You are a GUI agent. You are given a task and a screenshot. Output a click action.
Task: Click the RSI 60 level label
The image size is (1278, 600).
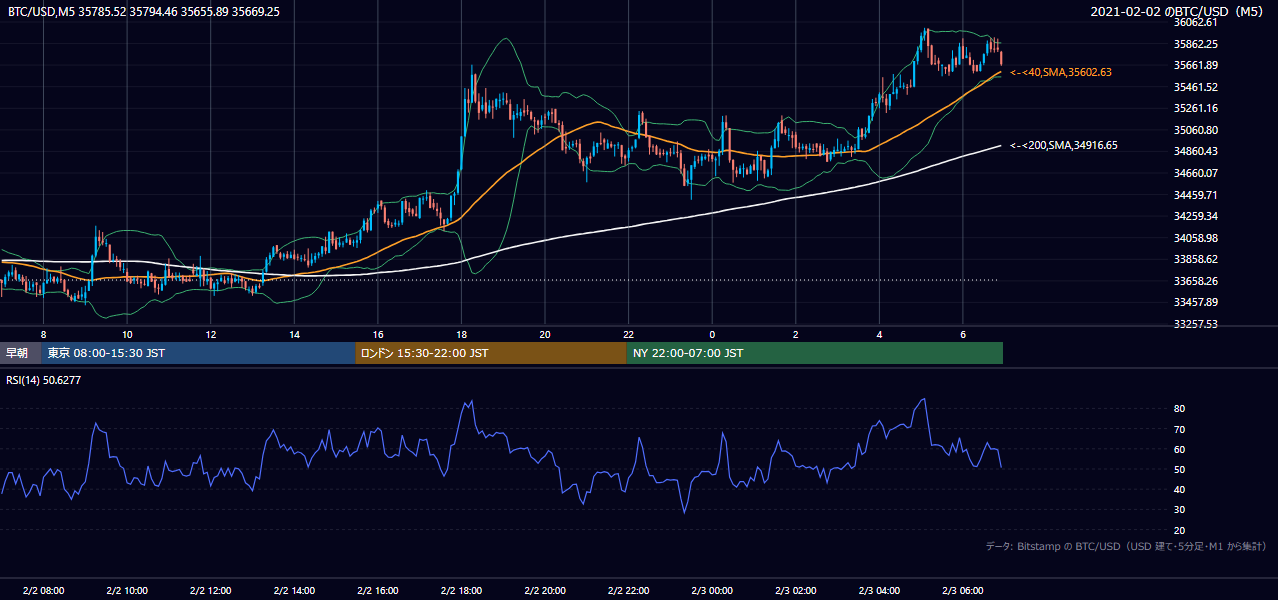[x=1180, y=449]
